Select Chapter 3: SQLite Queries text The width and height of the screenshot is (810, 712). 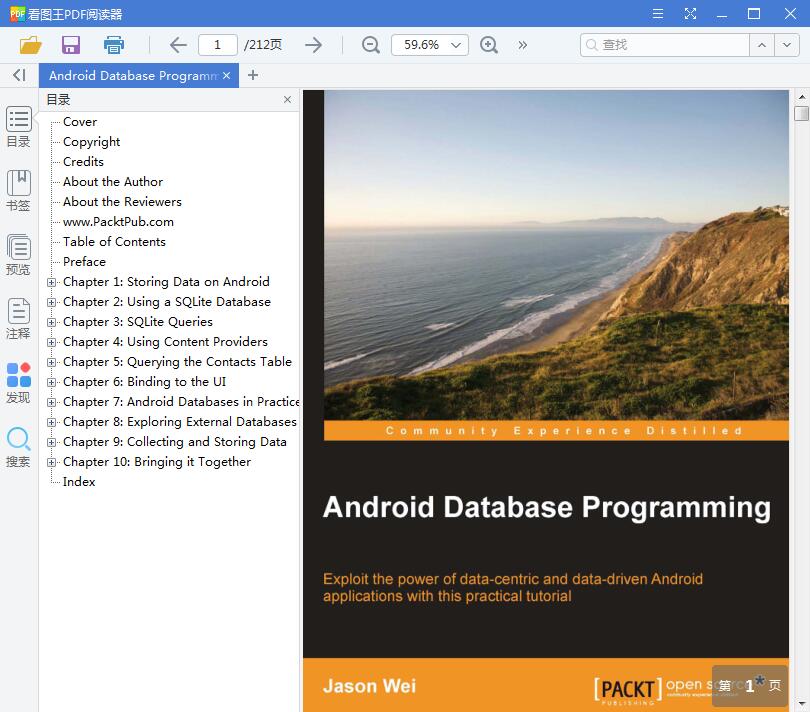pyautogui.click(x=138, y=322)
